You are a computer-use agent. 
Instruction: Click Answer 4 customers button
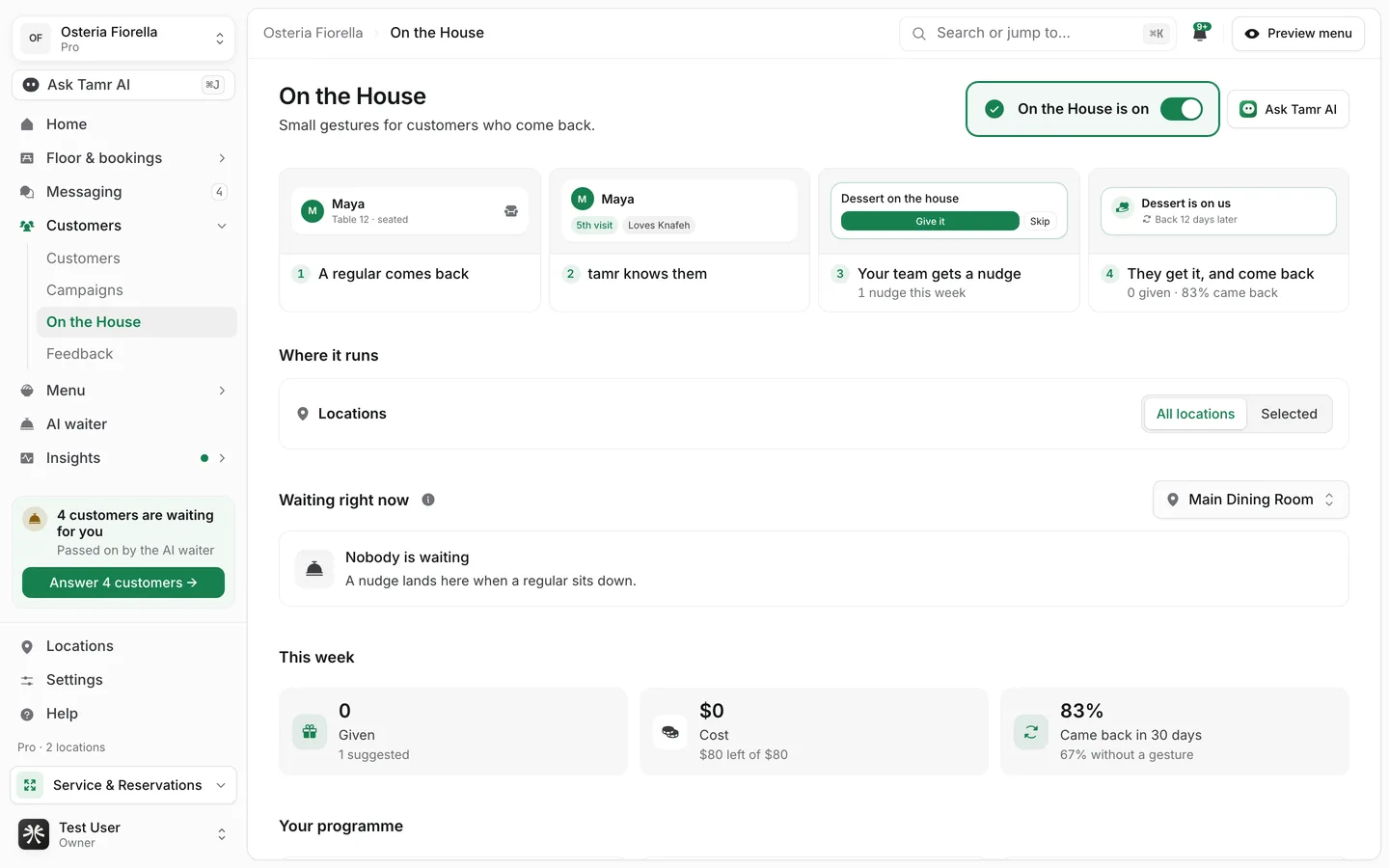tap(123, 583)
